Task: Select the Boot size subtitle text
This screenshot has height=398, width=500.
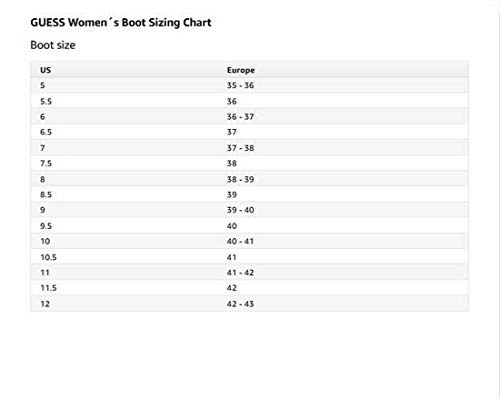Action: click(53, 45)
